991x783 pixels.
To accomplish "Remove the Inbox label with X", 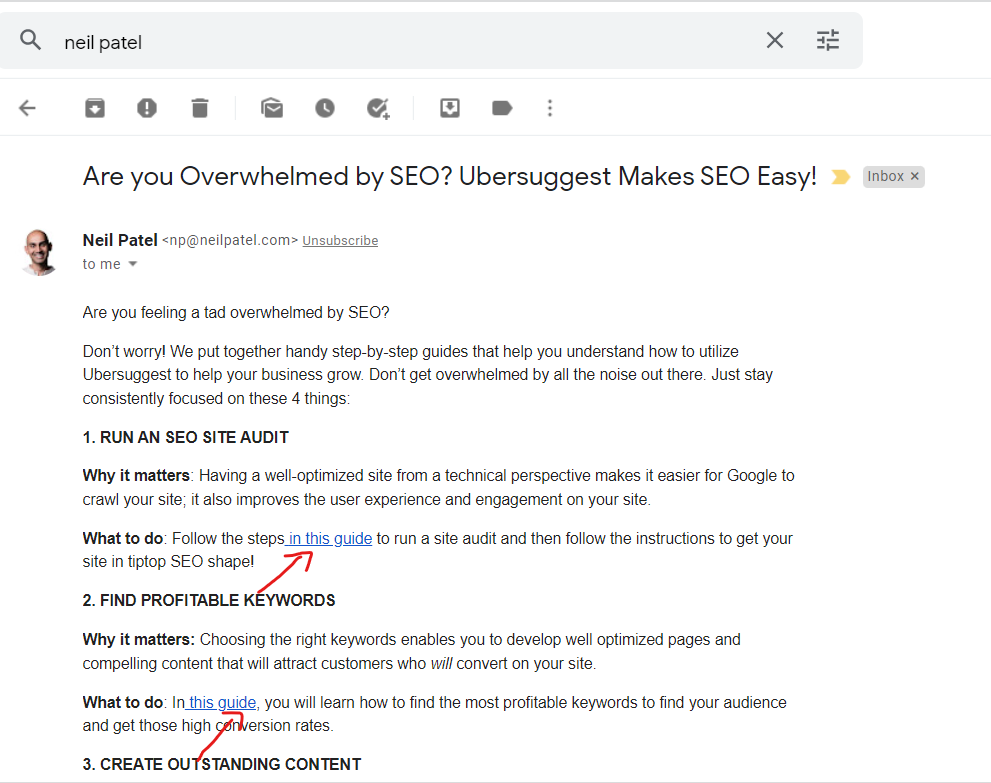I will coord(915,176).
